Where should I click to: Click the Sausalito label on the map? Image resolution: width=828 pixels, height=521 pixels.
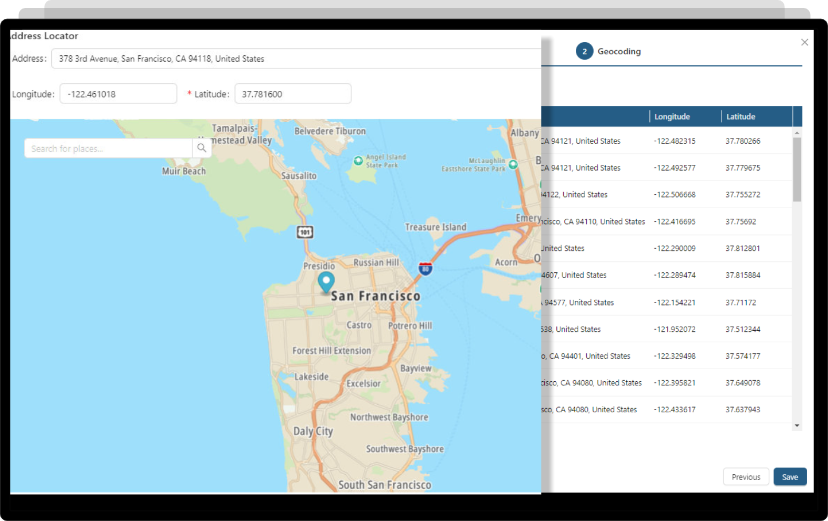pos(299,176)
